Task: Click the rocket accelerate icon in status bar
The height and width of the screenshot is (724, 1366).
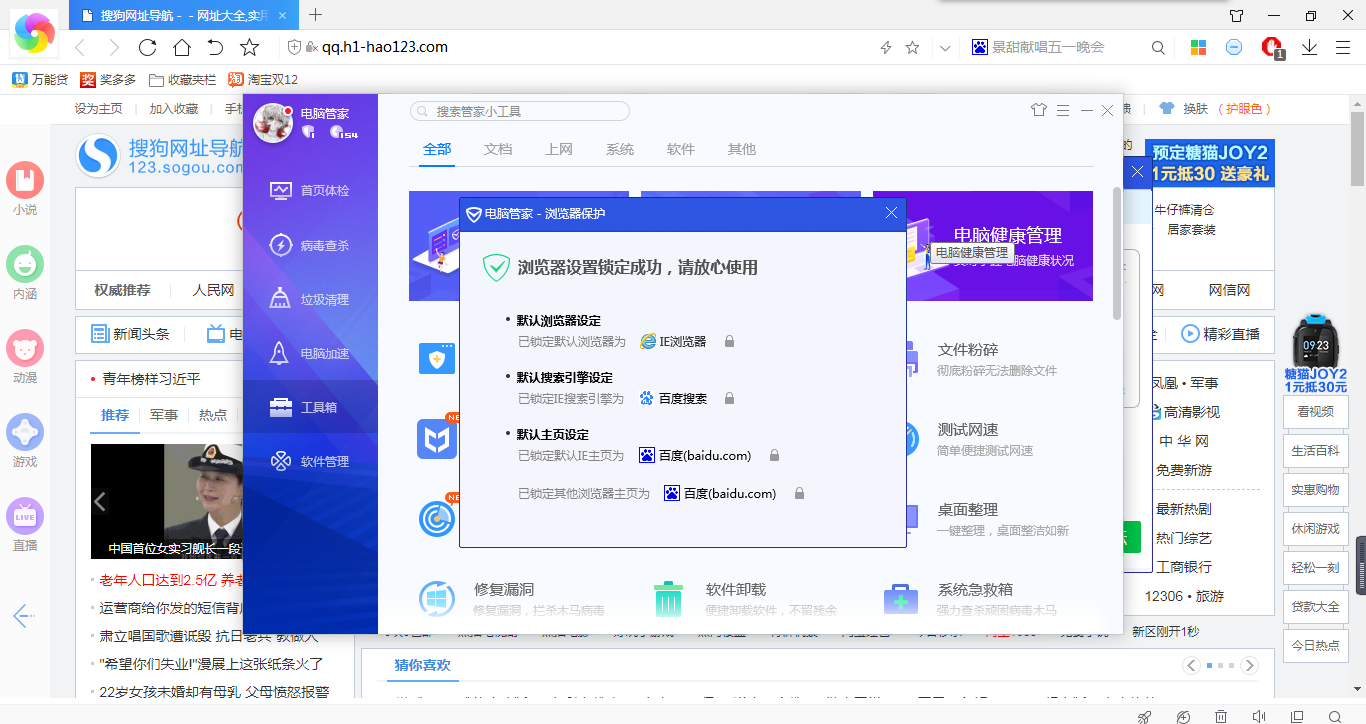Action: tap(1145, 716)
